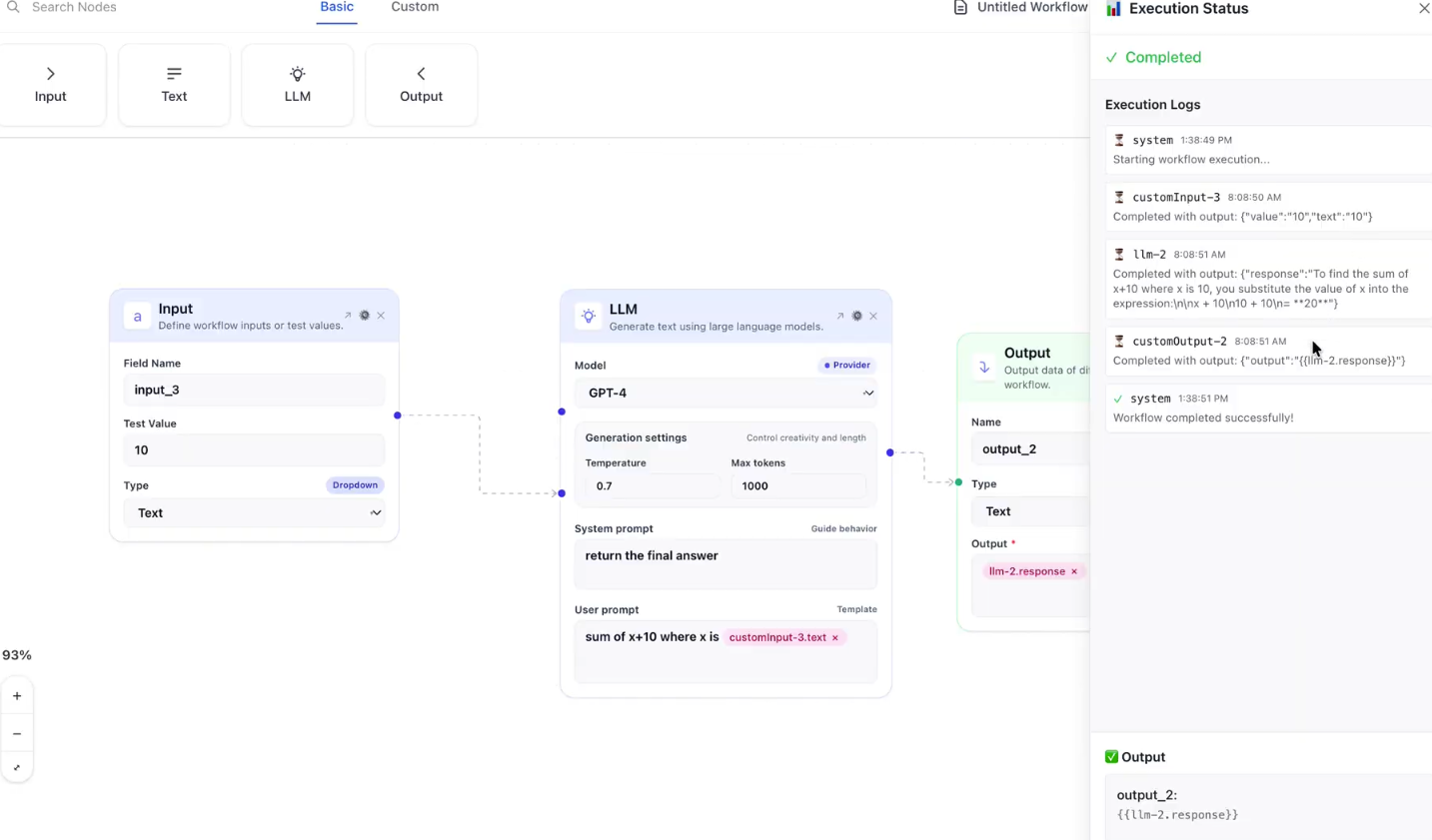Remove the llm-2.response tag from the Output field
Image resolution: width=1432 pixels, height=840 pixels.
[x=1074, y=572]
